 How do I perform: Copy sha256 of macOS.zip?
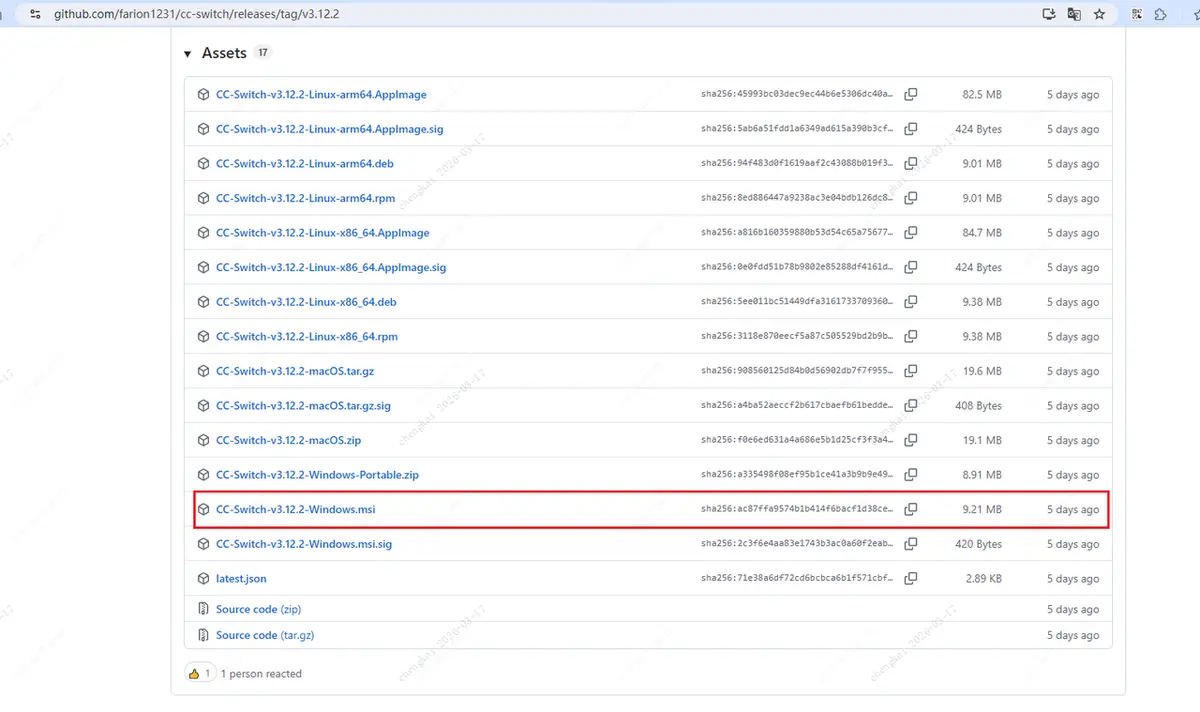911,440
